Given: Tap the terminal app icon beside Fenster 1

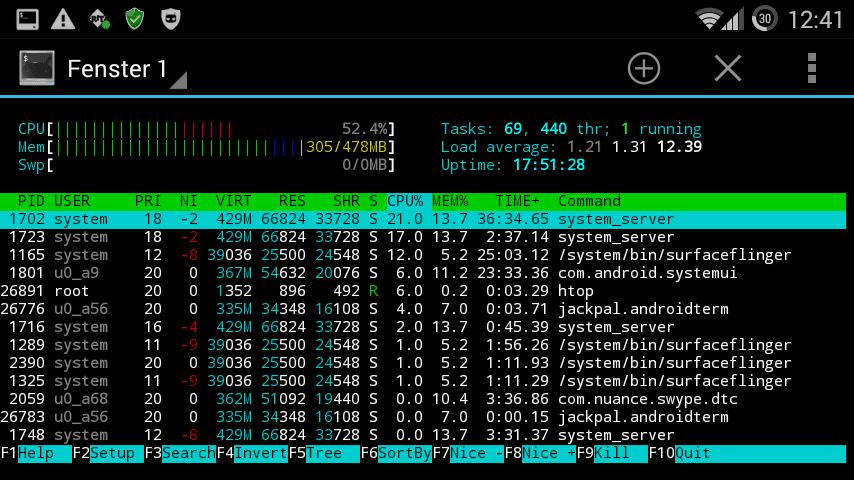Looking at the screenshot, I should click(x=37, y=68).
